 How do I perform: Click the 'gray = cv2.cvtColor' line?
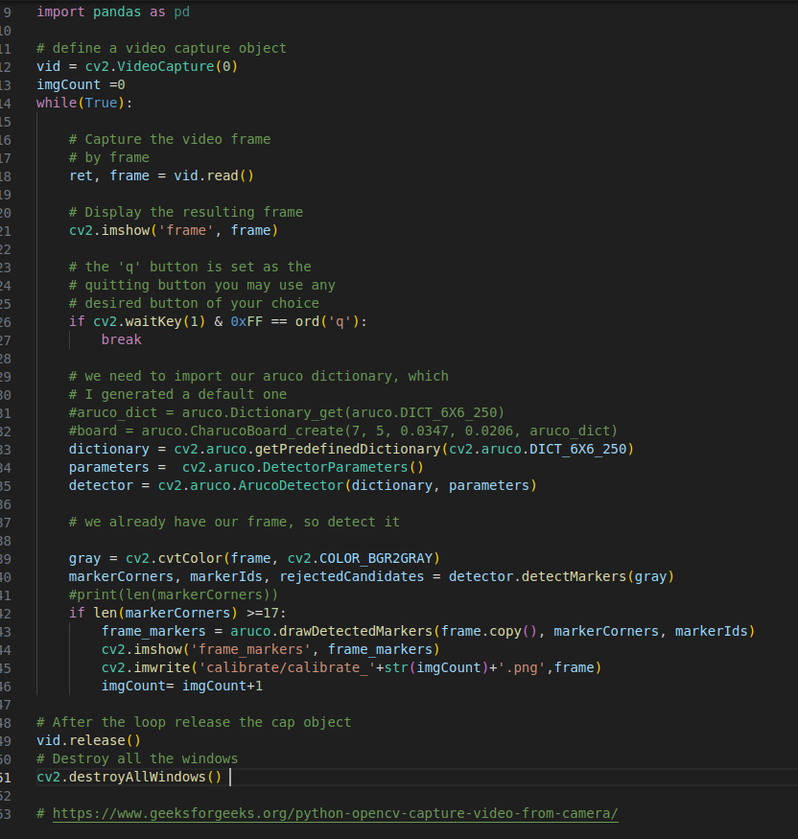[254, 558]
